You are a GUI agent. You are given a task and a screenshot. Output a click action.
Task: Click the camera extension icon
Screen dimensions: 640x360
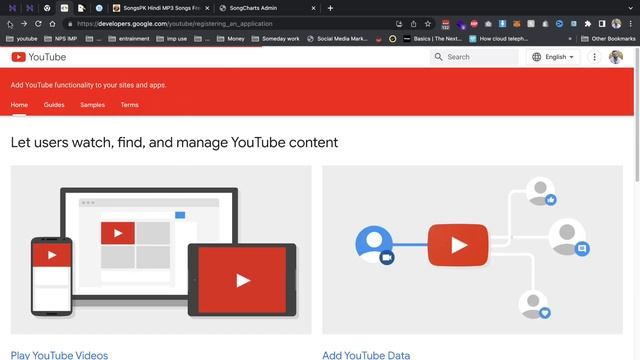488,24
